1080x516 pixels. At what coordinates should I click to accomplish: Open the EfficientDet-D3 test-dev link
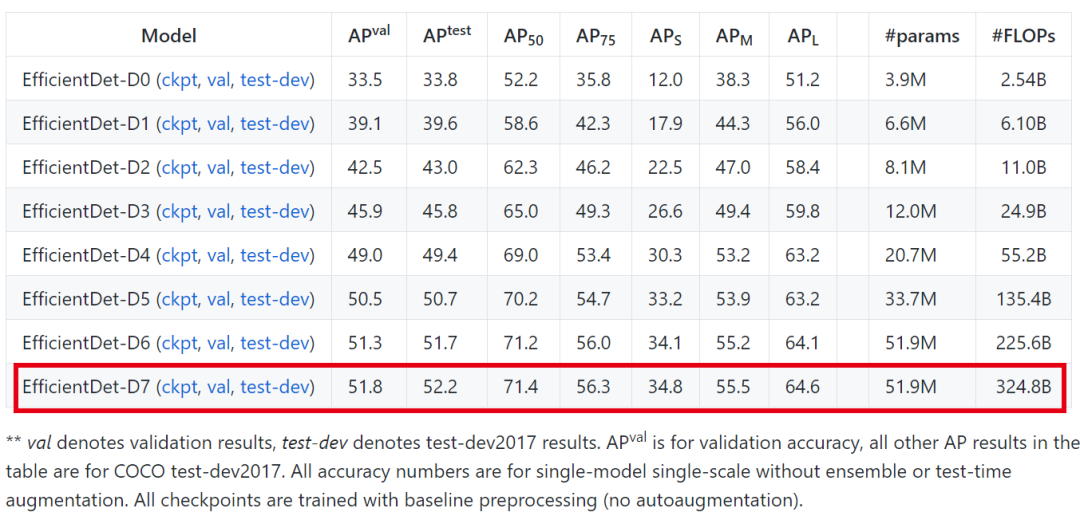pos(275,211)
